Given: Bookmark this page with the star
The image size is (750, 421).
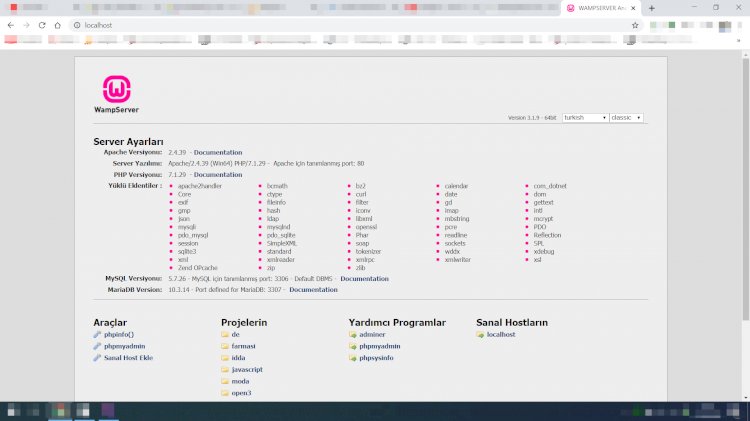Looking at the screenshot, I should tap(635, 25).
